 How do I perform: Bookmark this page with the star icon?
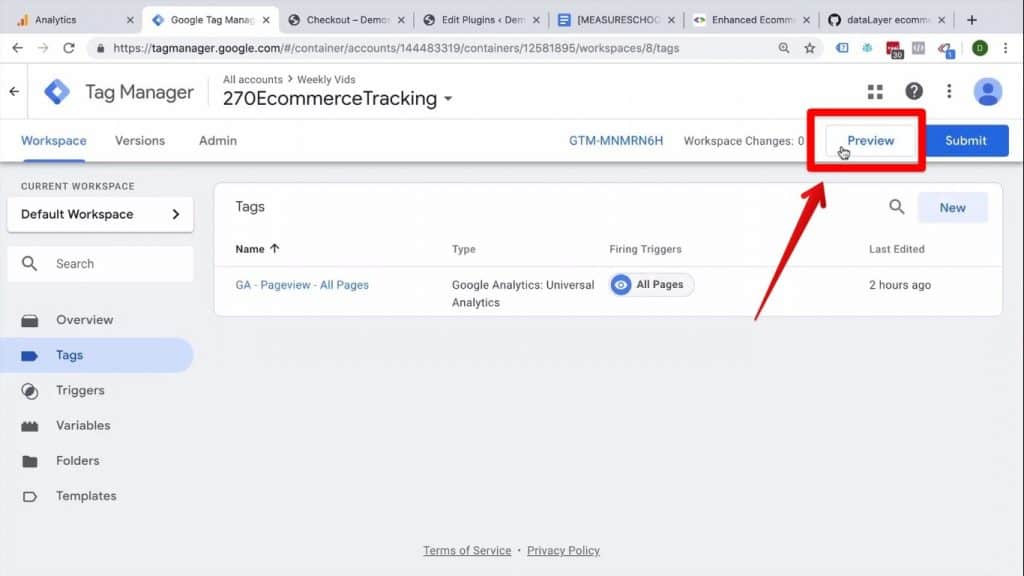pyautogui.click(x=810, y=48)
